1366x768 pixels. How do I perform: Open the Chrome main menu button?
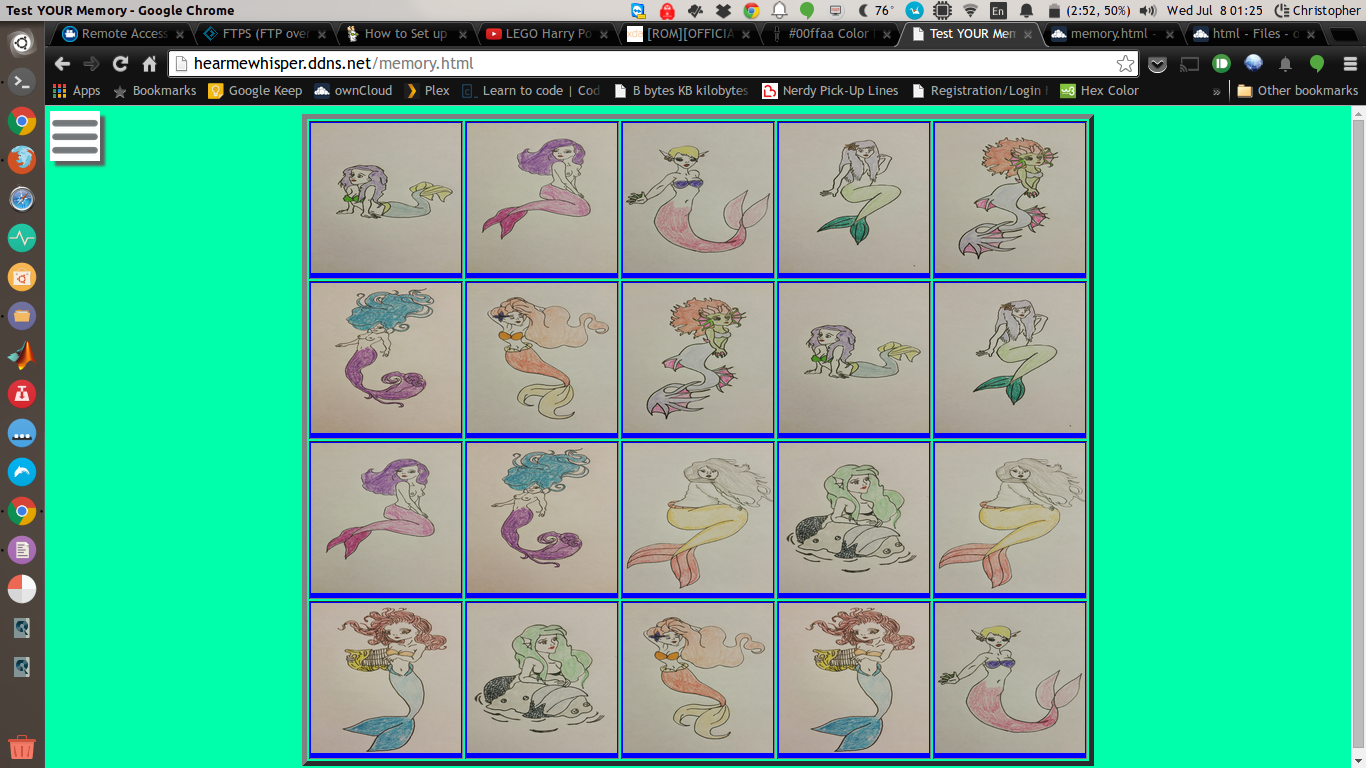pos(1349,64)
